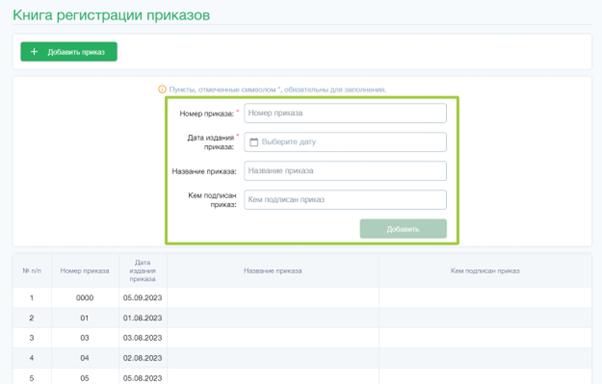Click the Название приказа: field label
Screen dimensions: 602x384
point(204,171)
